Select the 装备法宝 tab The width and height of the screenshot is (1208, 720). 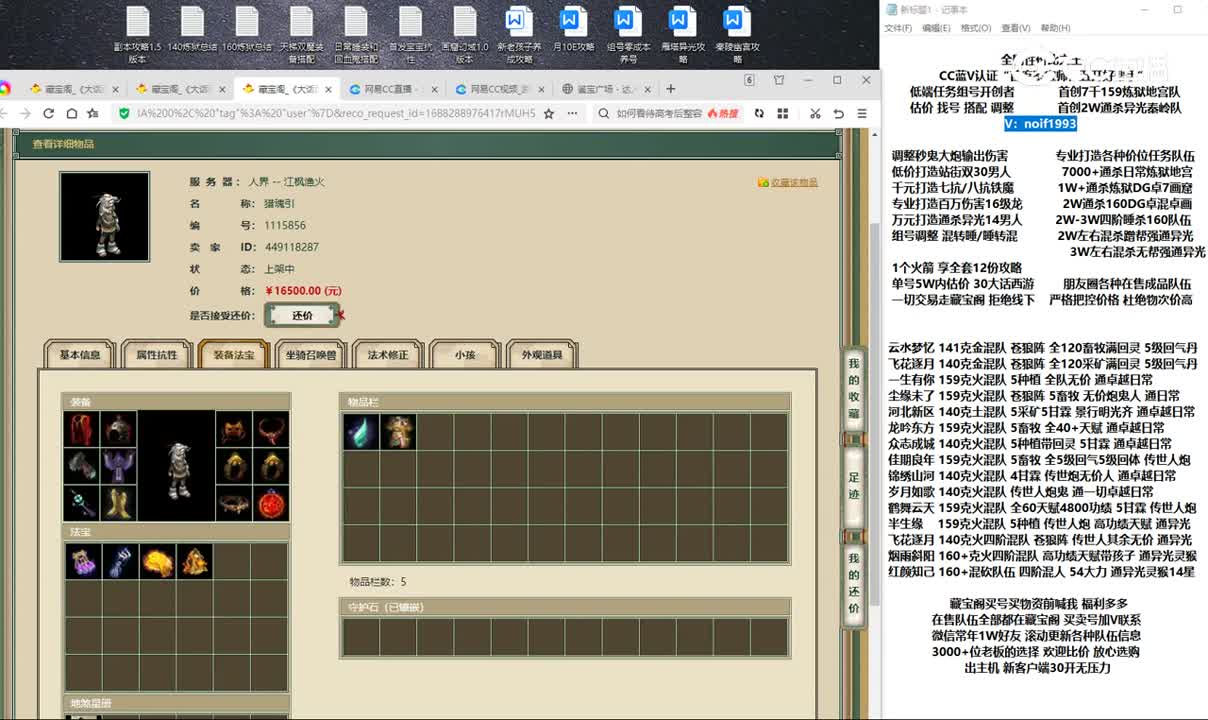pyautogui.click(x=233, y=355)
